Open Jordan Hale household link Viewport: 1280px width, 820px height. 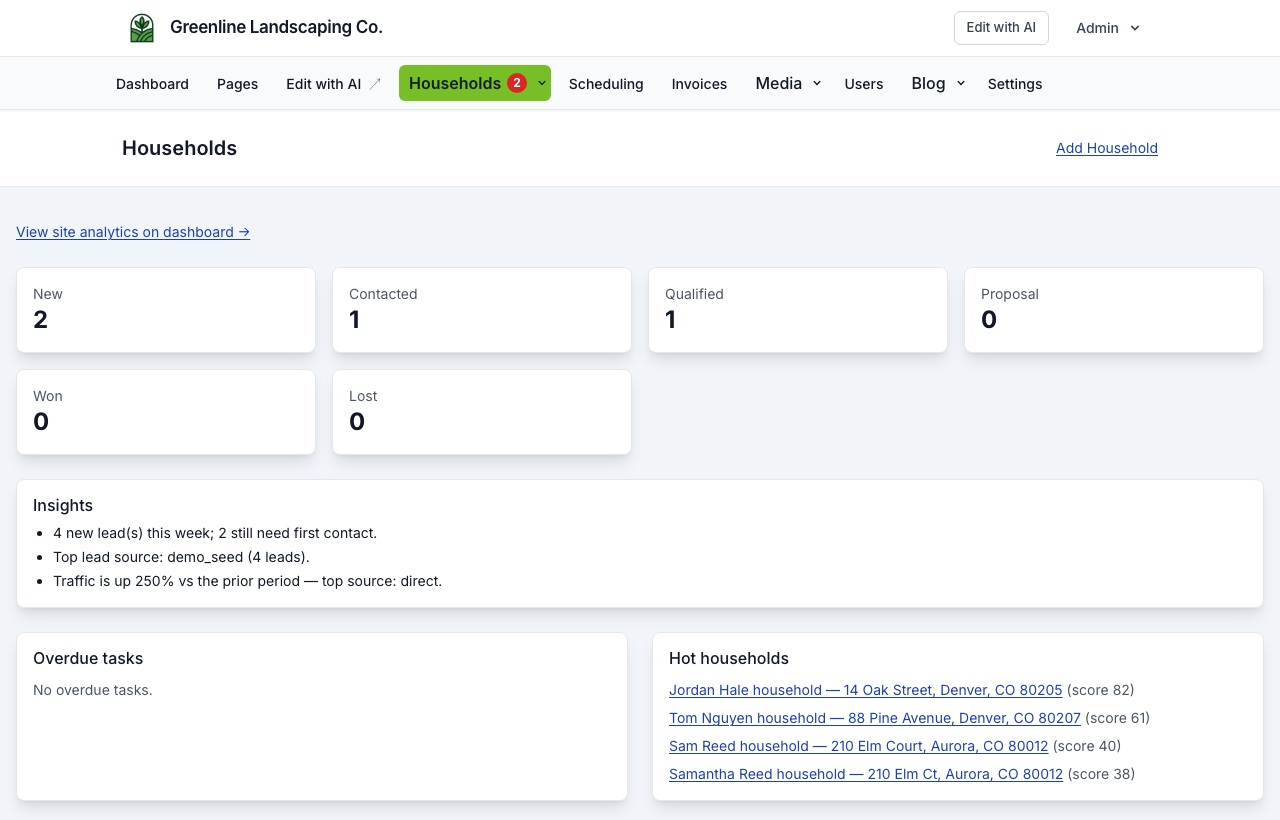click(x=865, y=690)
